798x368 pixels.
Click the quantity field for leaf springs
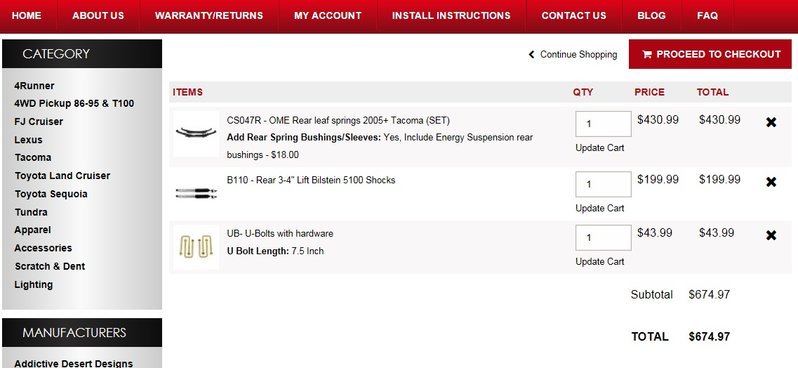pos(603,124)
